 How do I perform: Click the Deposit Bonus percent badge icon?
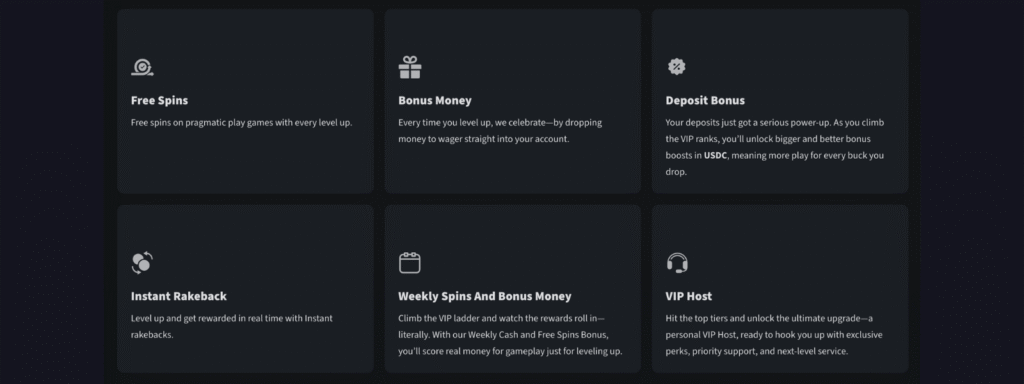tap(677, 67)
